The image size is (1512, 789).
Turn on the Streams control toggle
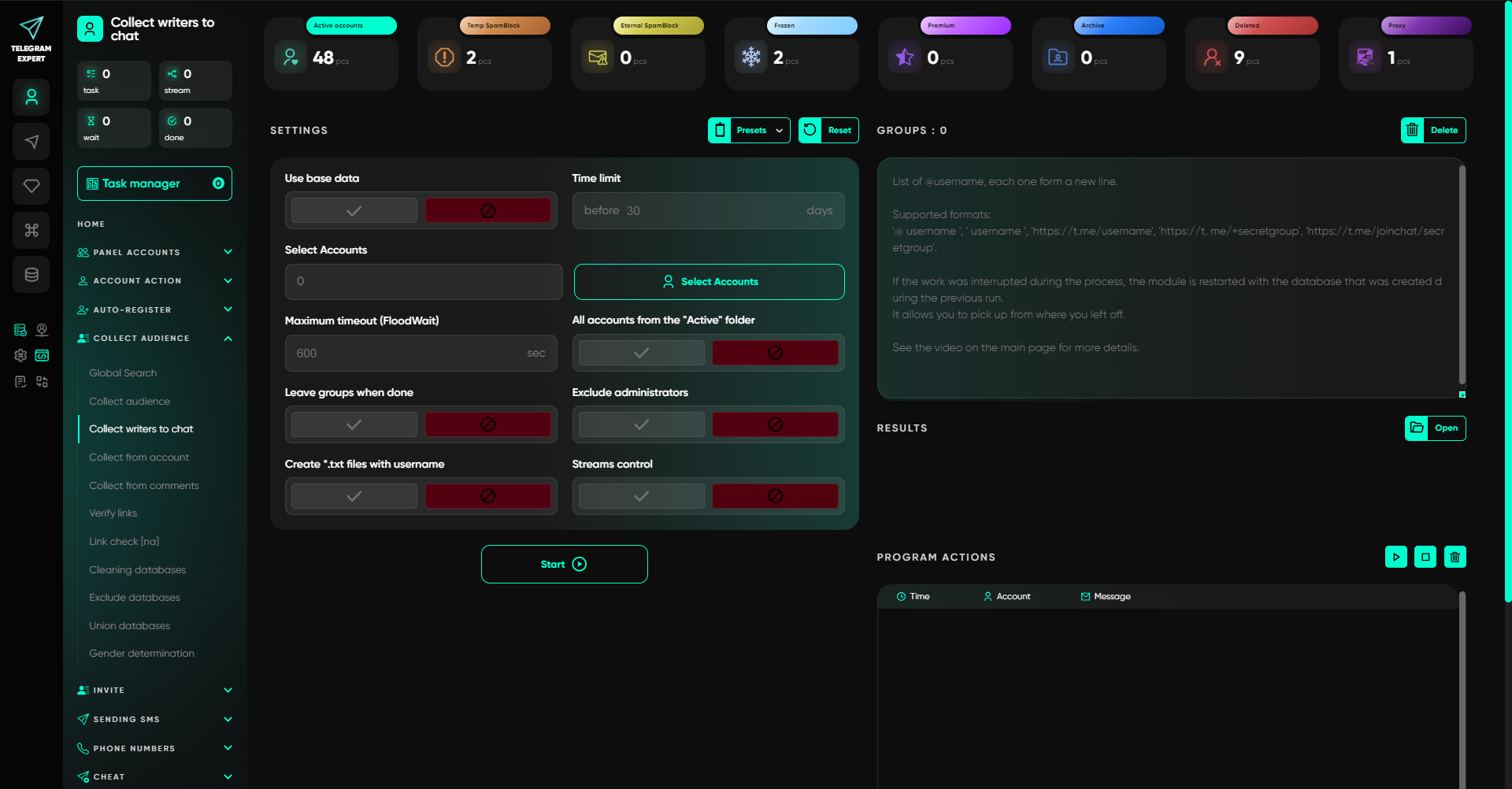[640, 495]
